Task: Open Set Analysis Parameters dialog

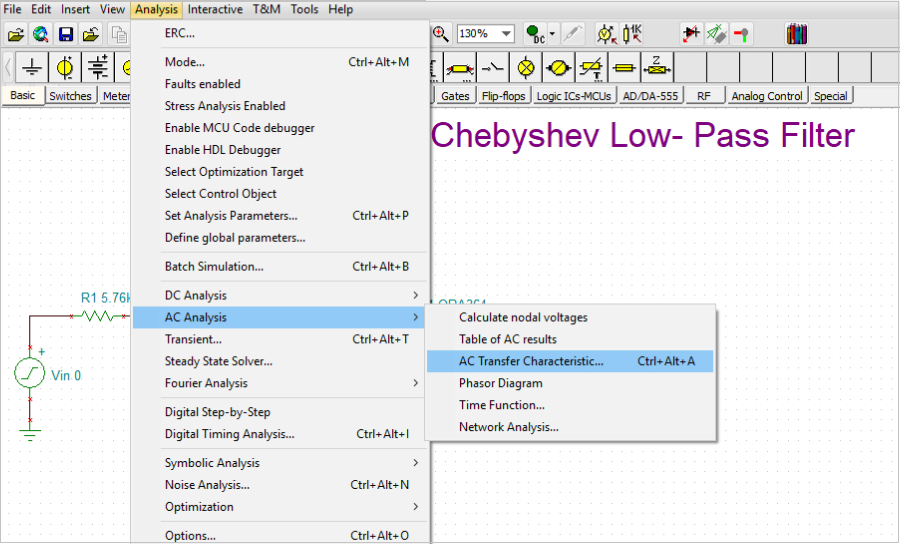Action: click(231, 216)
